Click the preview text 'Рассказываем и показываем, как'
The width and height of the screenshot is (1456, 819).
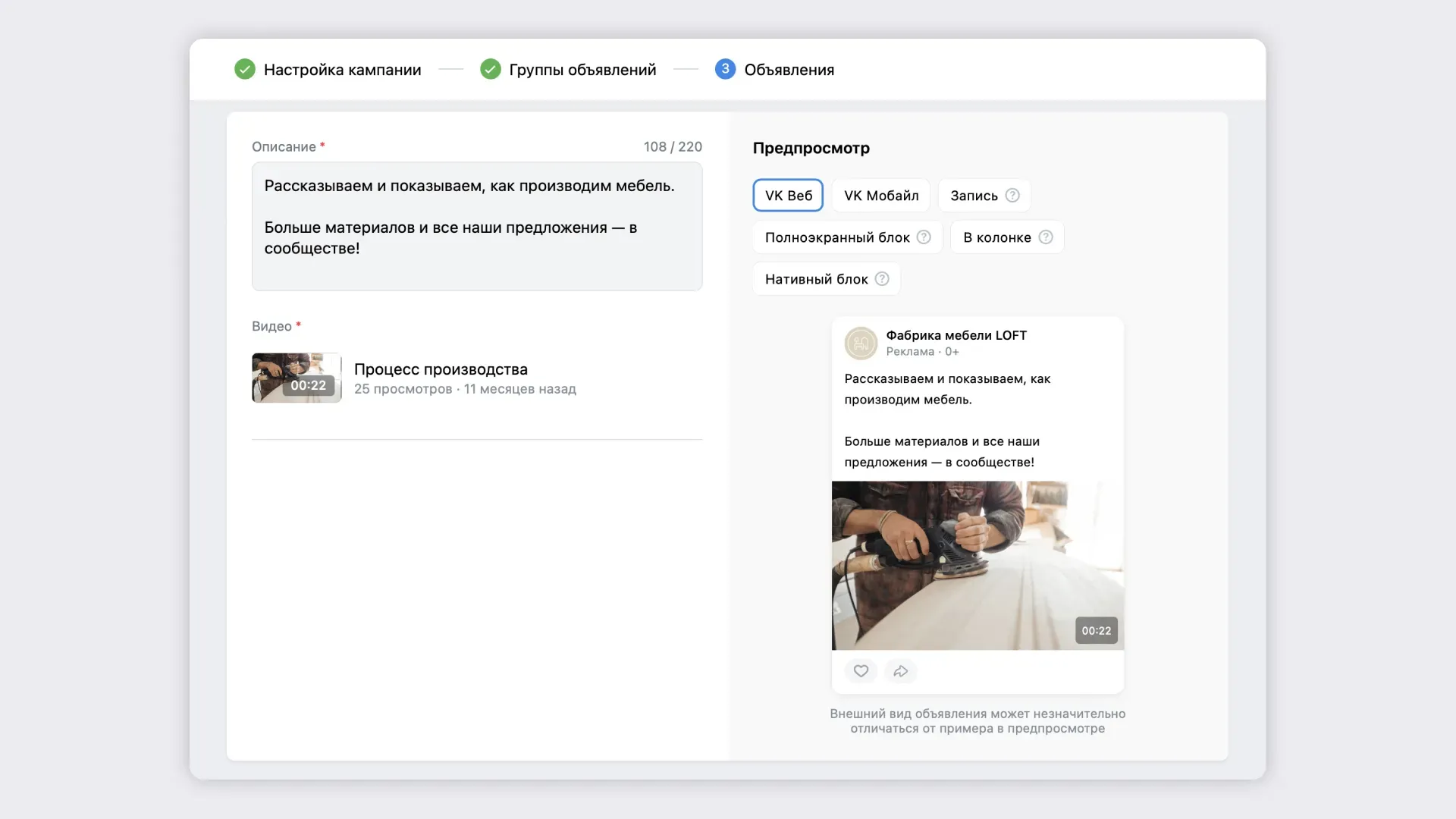(947, 378)
